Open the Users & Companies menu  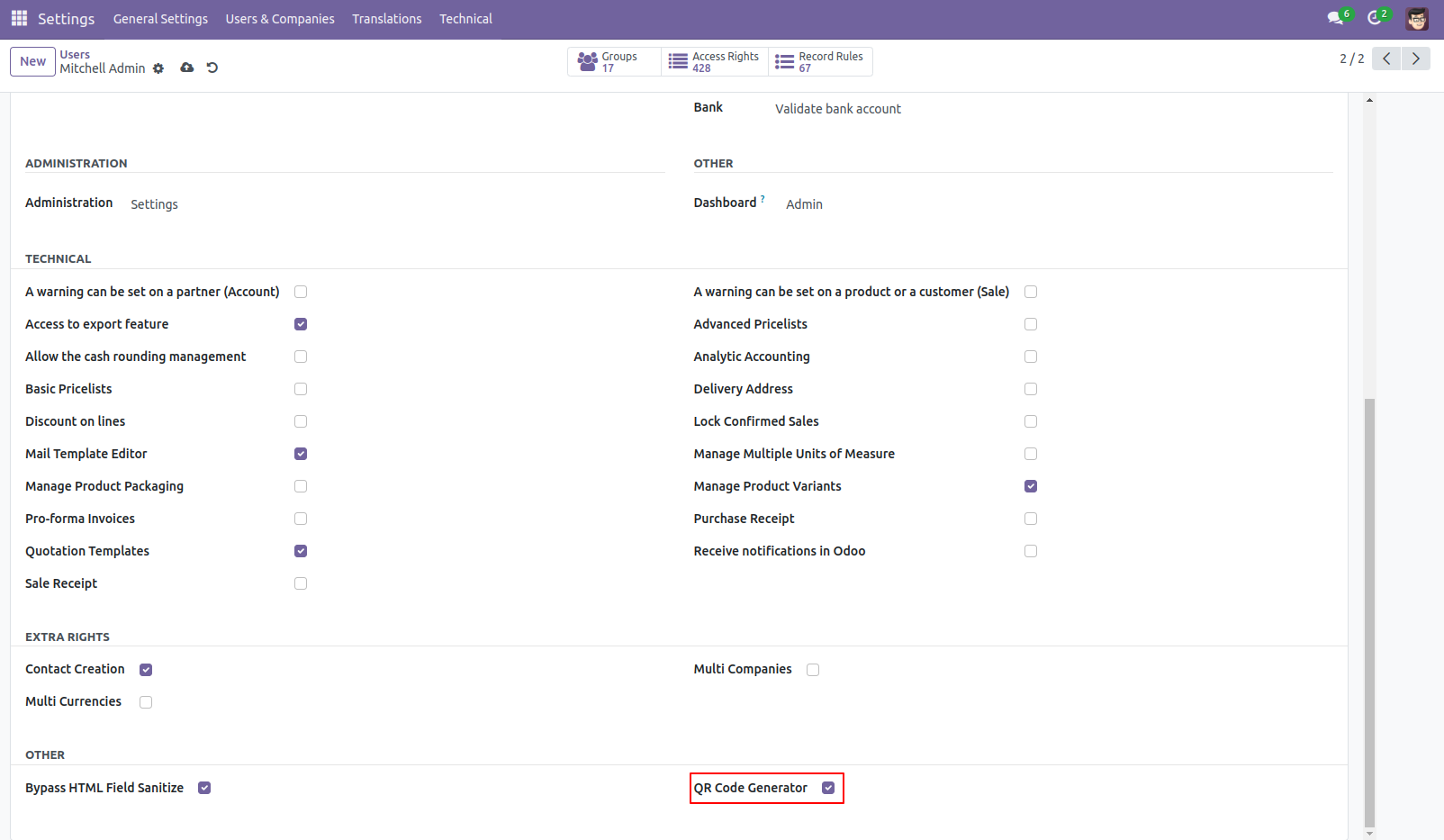(x=279, y=19)
